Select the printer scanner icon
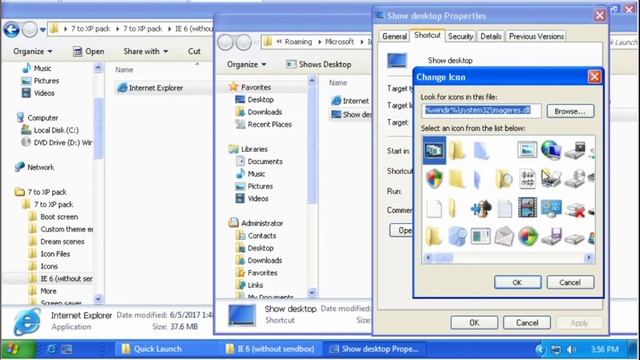This screenshot has height=360, width=640. tap(551, 179)
